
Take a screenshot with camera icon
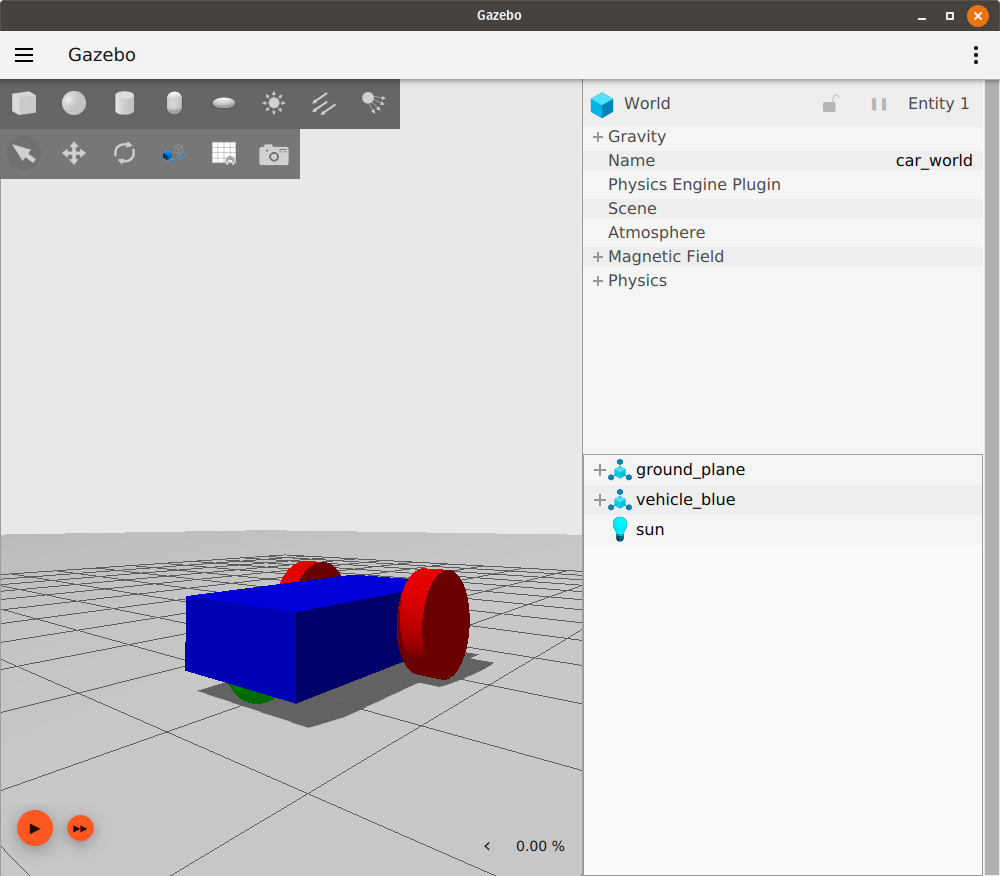[x=274, y=154]
